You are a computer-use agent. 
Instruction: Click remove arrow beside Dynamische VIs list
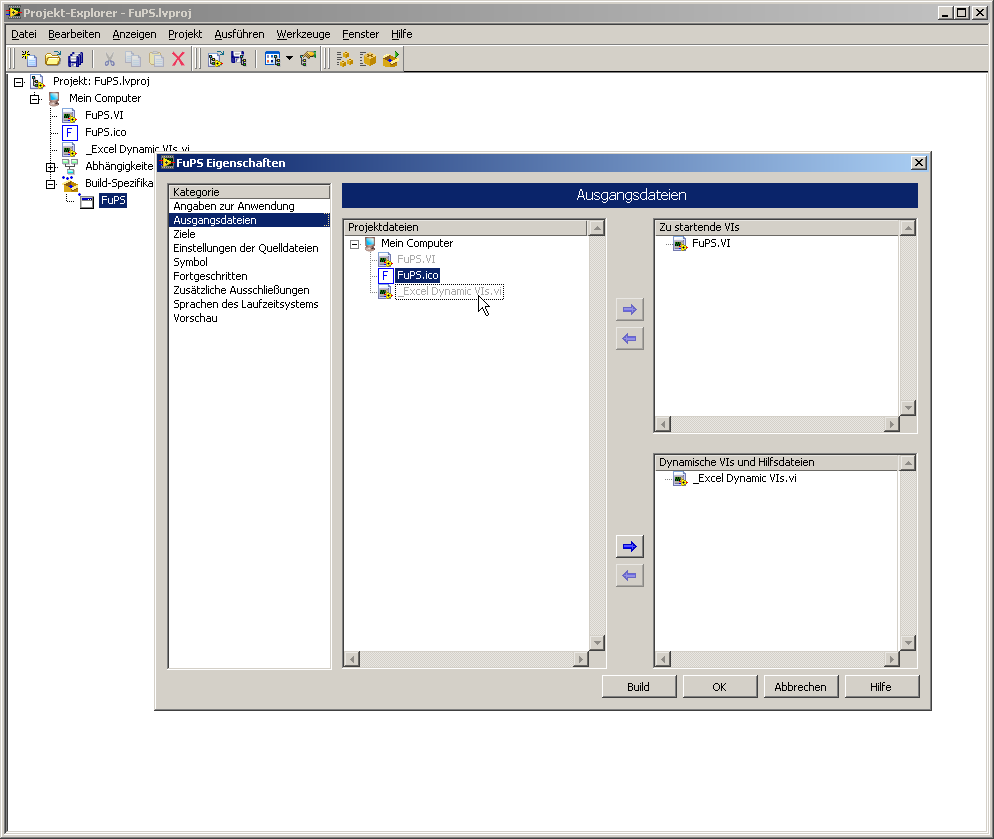click(x=630, y=576)
